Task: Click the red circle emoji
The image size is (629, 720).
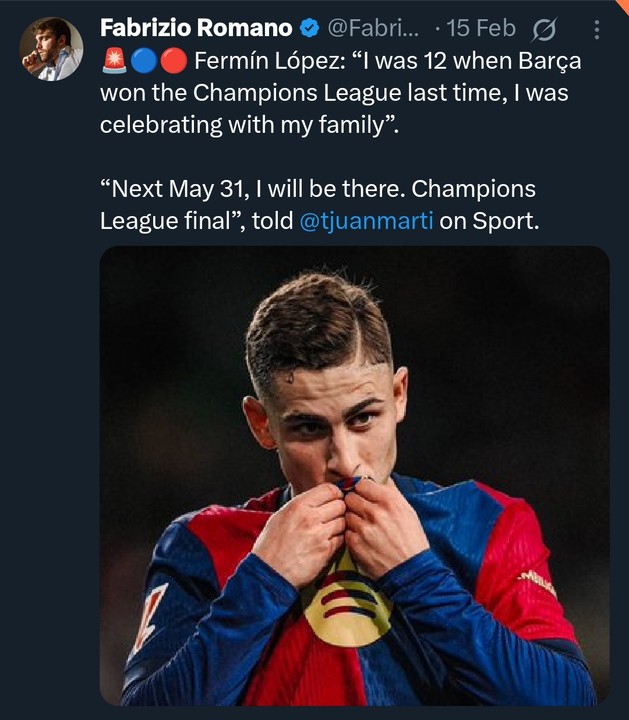Action: tap(172, 62)
